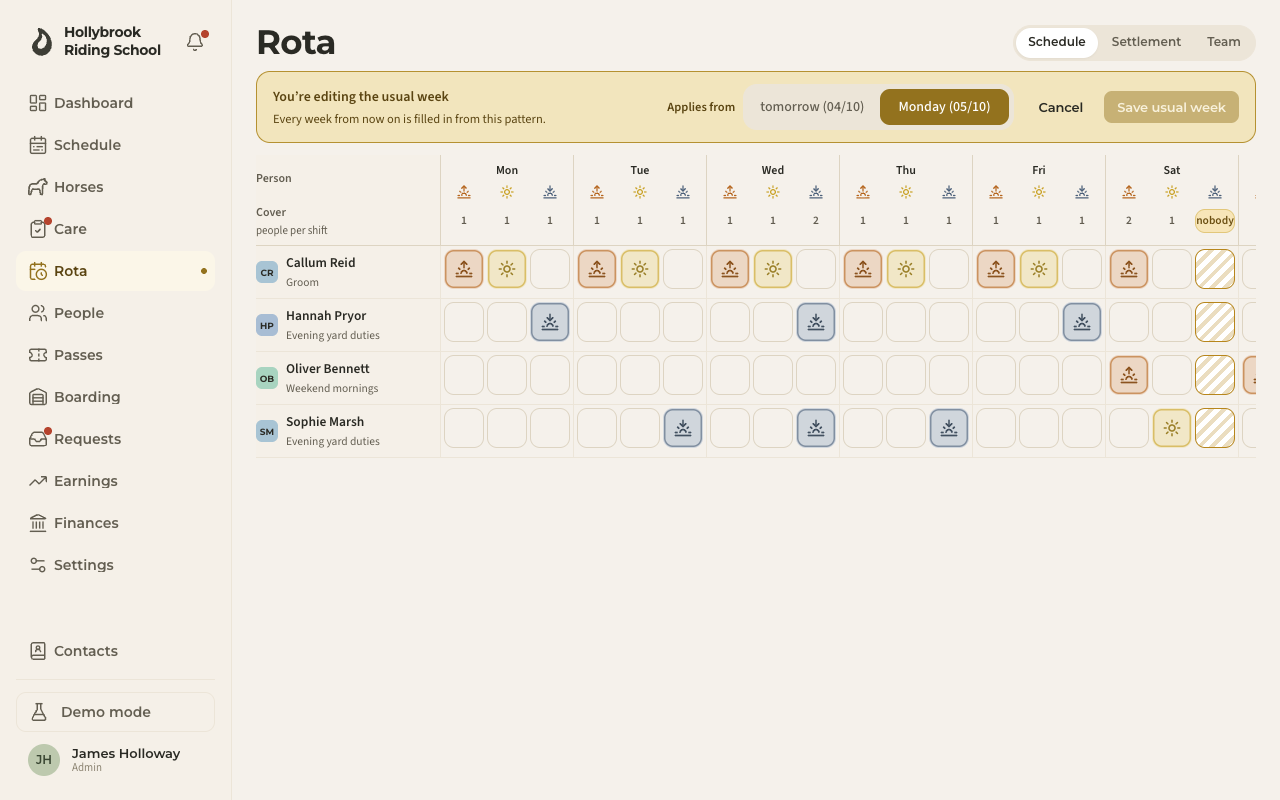Screen dimensions: 1280x800
Task: Open the Care section
Action: [115, 229]
